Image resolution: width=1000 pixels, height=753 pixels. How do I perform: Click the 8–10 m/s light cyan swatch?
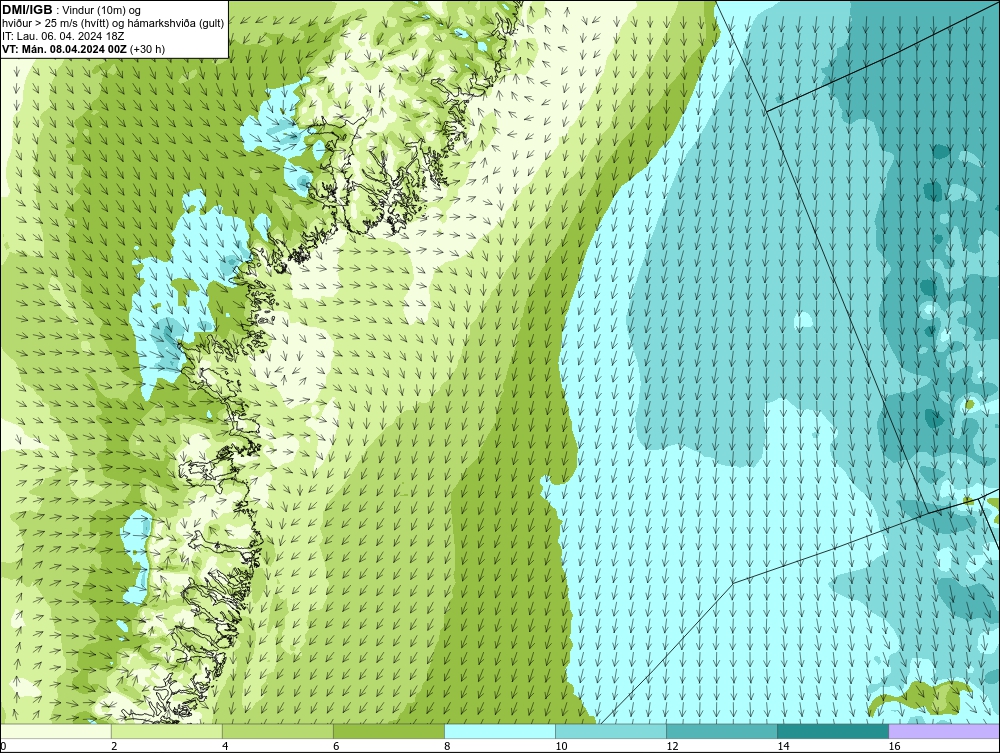(500, 731)
